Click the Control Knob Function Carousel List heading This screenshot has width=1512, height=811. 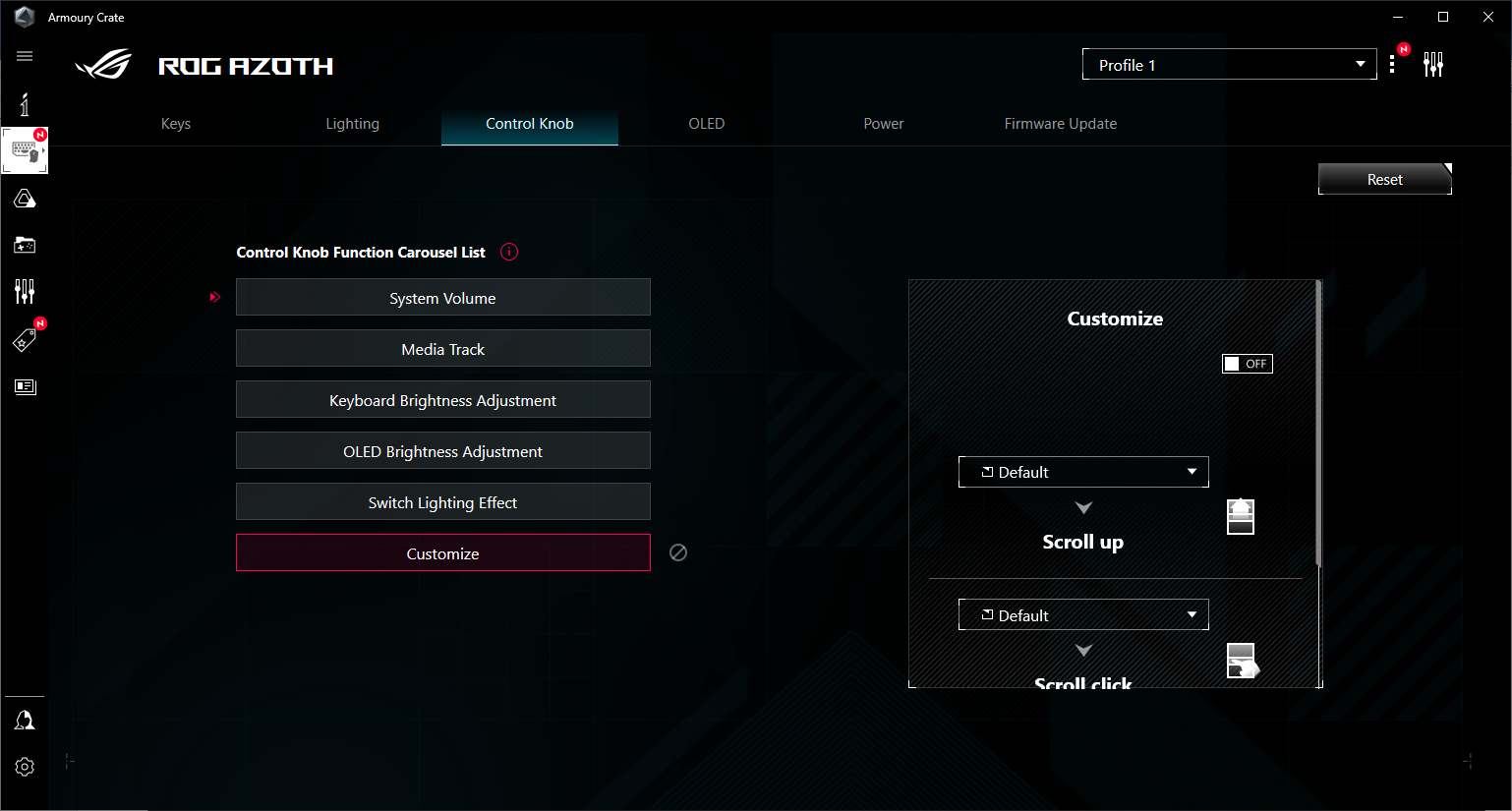tap(361, 253)
